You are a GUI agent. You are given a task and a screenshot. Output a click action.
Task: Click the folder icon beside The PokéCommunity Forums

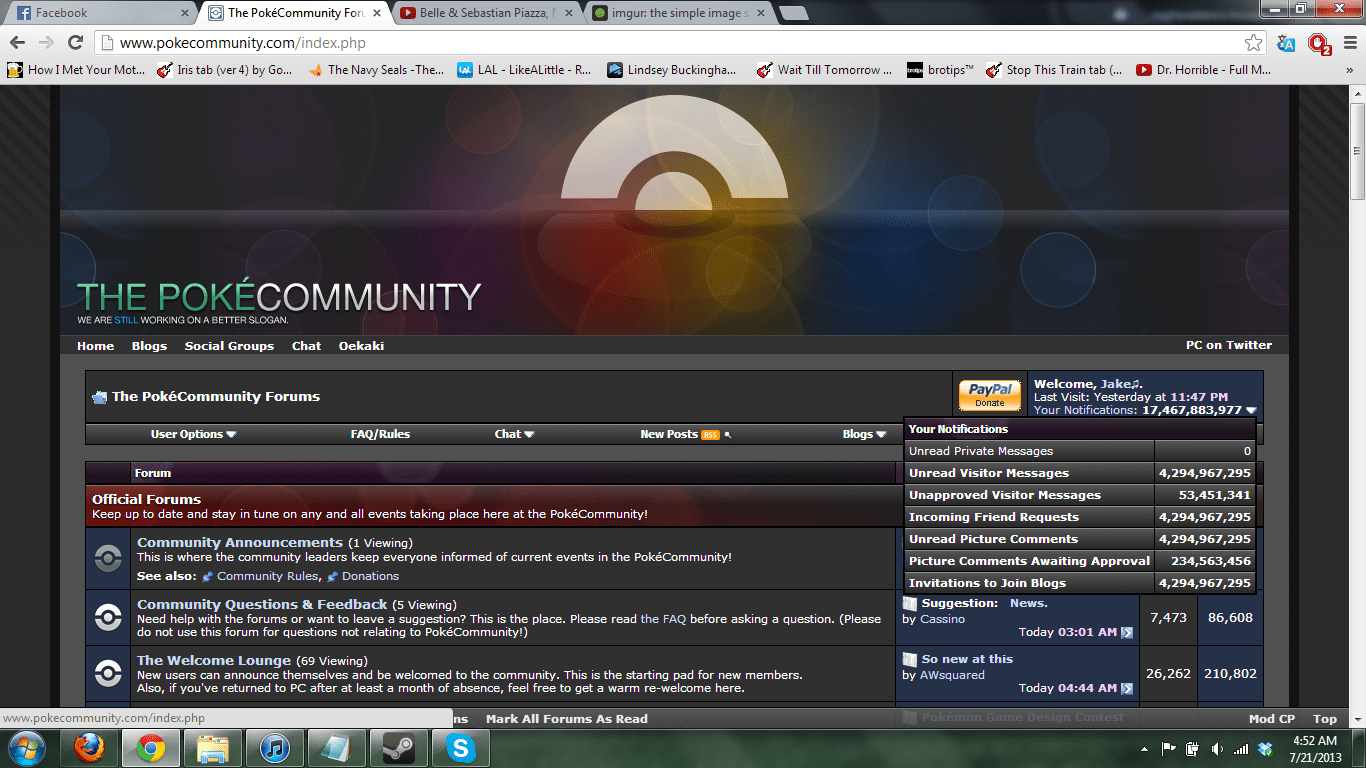(x=99, y=397)
